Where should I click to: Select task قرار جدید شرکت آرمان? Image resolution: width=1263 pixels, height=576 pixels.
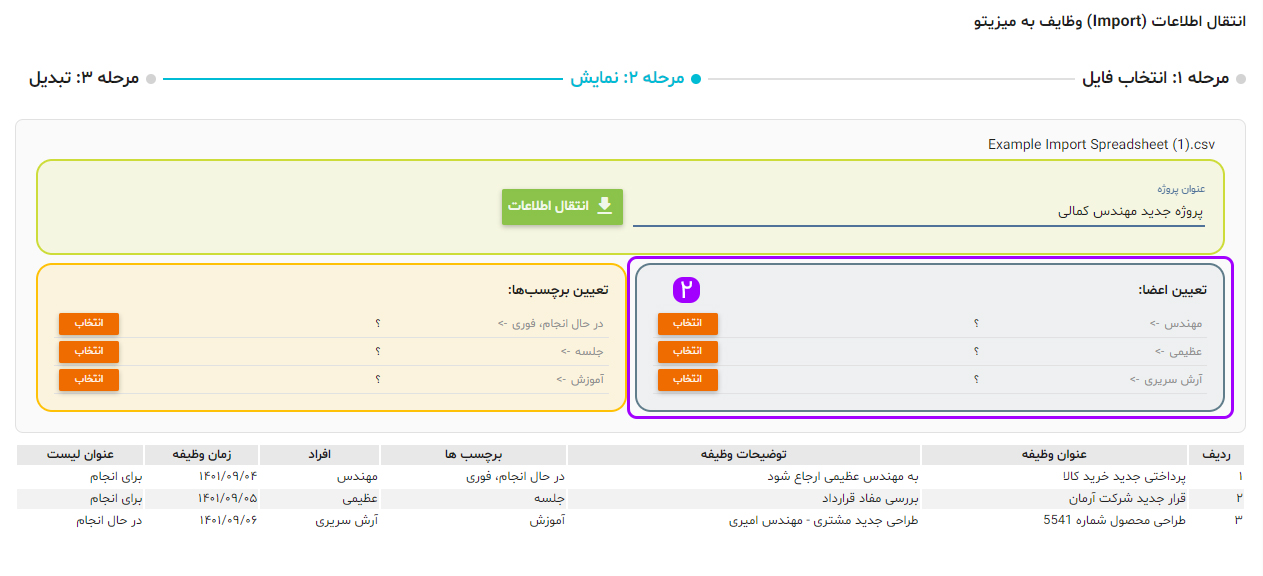click(1126, 497)
